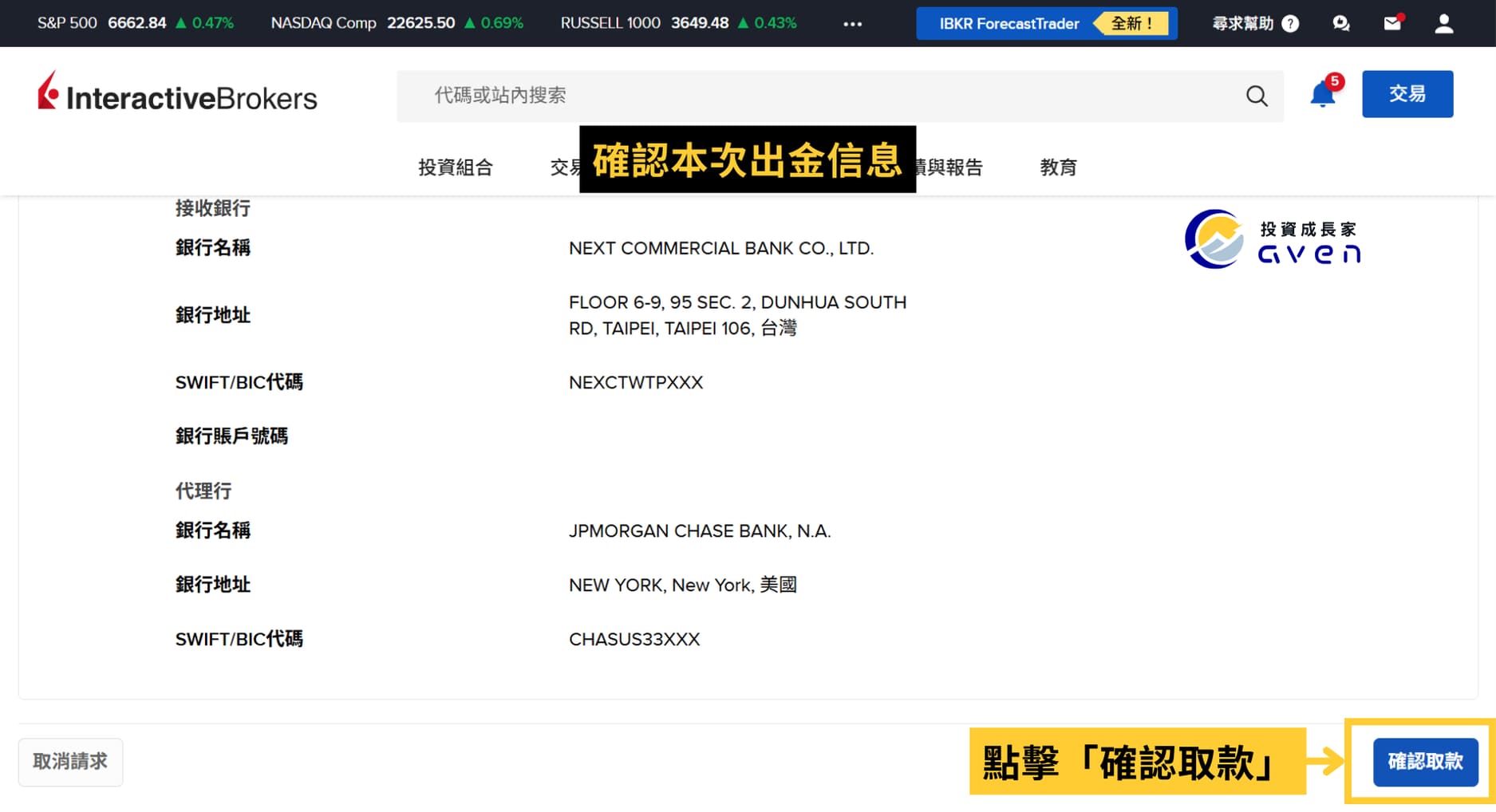Select the RUSSELL 1000 ticker quote
The width and height of the screenshot is (1496, 812).
click(x=678, y=23)
